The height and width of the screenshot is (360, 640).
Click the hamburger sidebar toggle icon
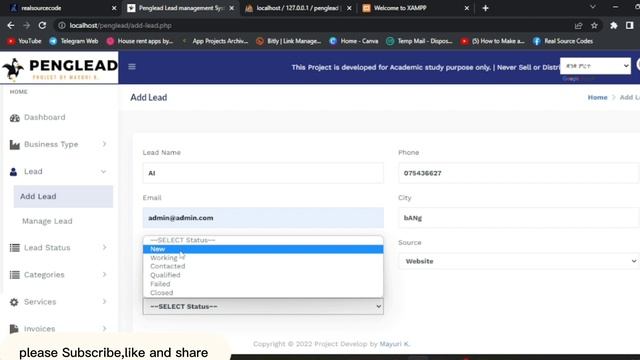132,67
